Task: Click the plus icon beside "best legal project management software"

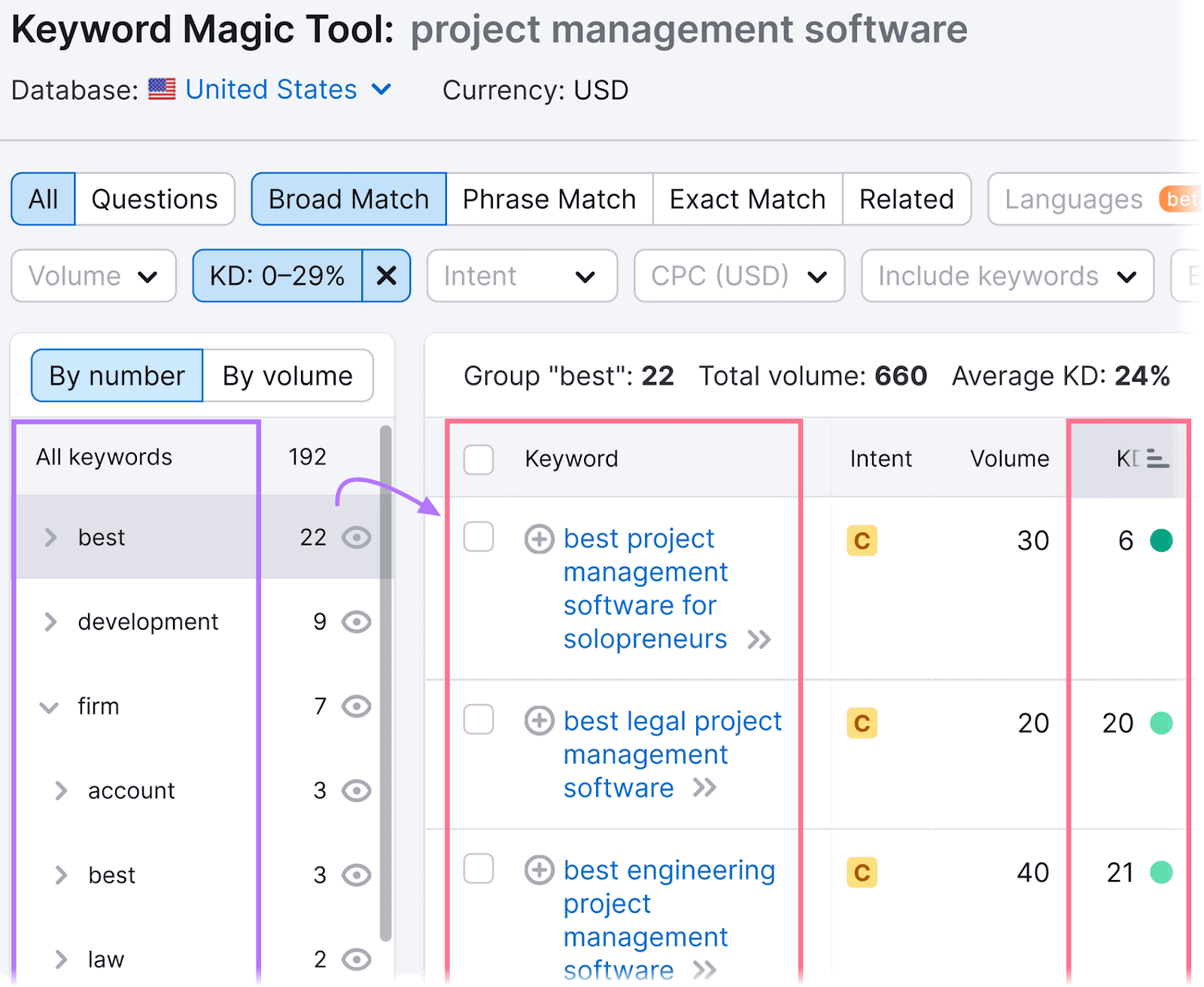Action: point(539,721)
